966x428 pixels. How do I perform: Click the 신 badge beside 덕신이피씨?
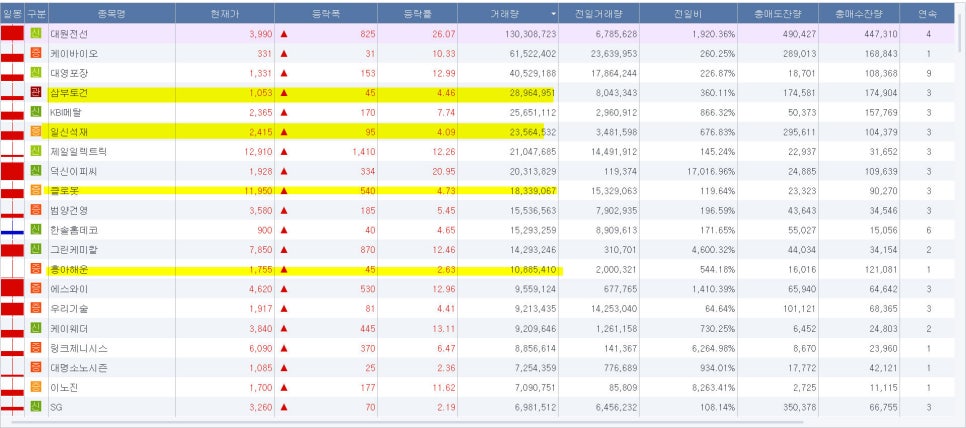pos(36,171)
